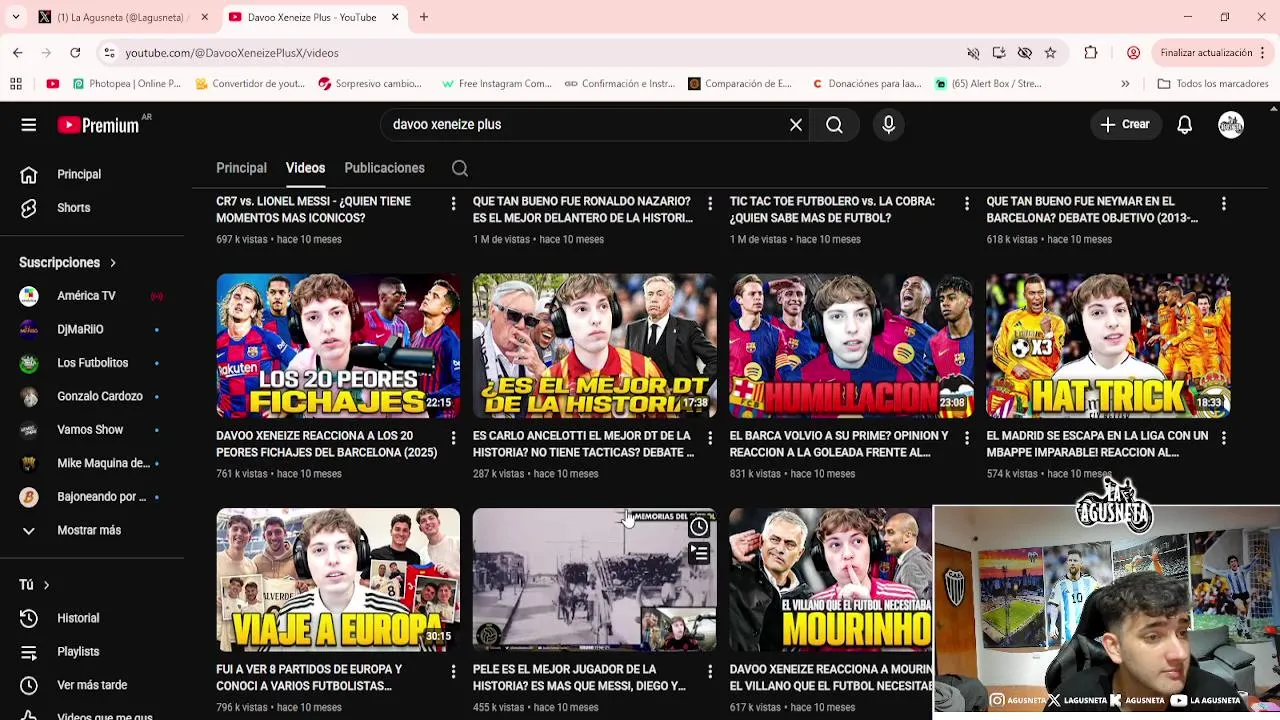The width and height of the screenshot is (1280, 720).
Task: Open Chrome three-dot menu
Action: click(1264, 53)
